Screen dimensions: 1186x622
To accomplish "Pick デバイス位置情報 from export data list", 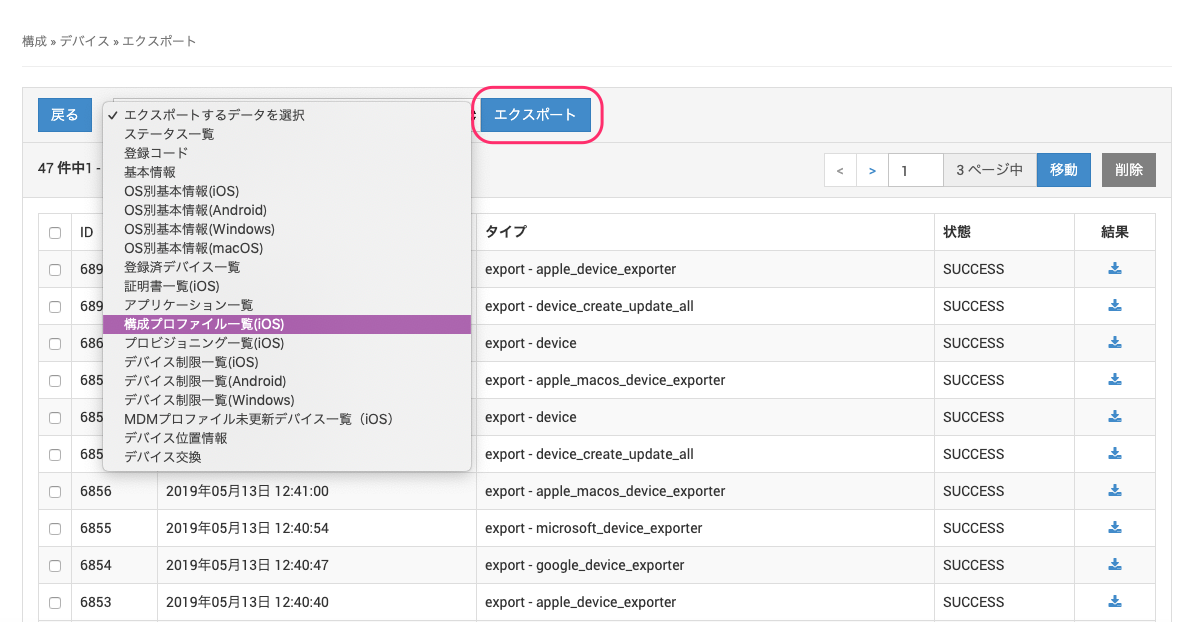I will point(175,438).
